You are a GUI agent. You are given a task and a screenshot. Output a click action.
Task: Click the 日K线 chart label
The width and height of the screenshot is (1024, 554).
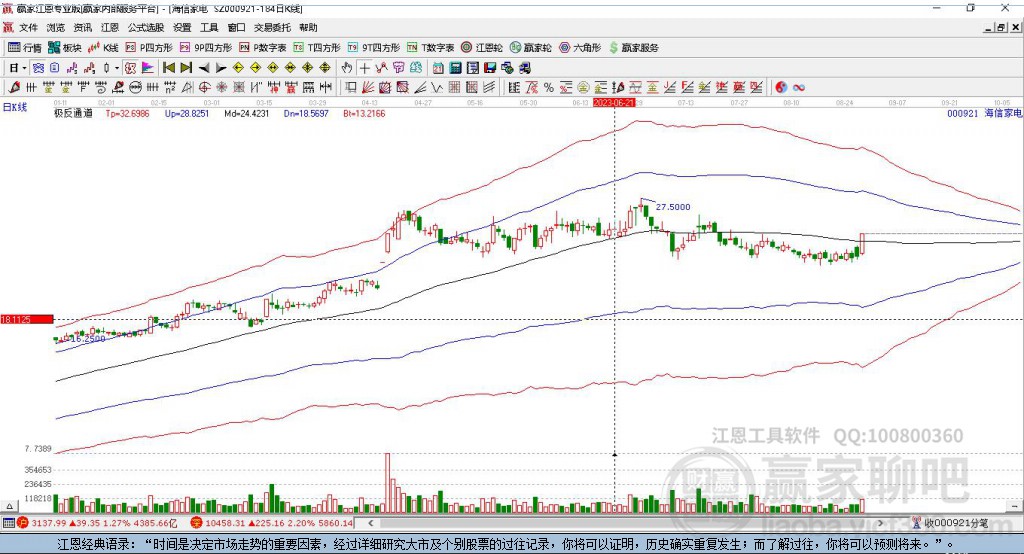click(x=15, y=107)
